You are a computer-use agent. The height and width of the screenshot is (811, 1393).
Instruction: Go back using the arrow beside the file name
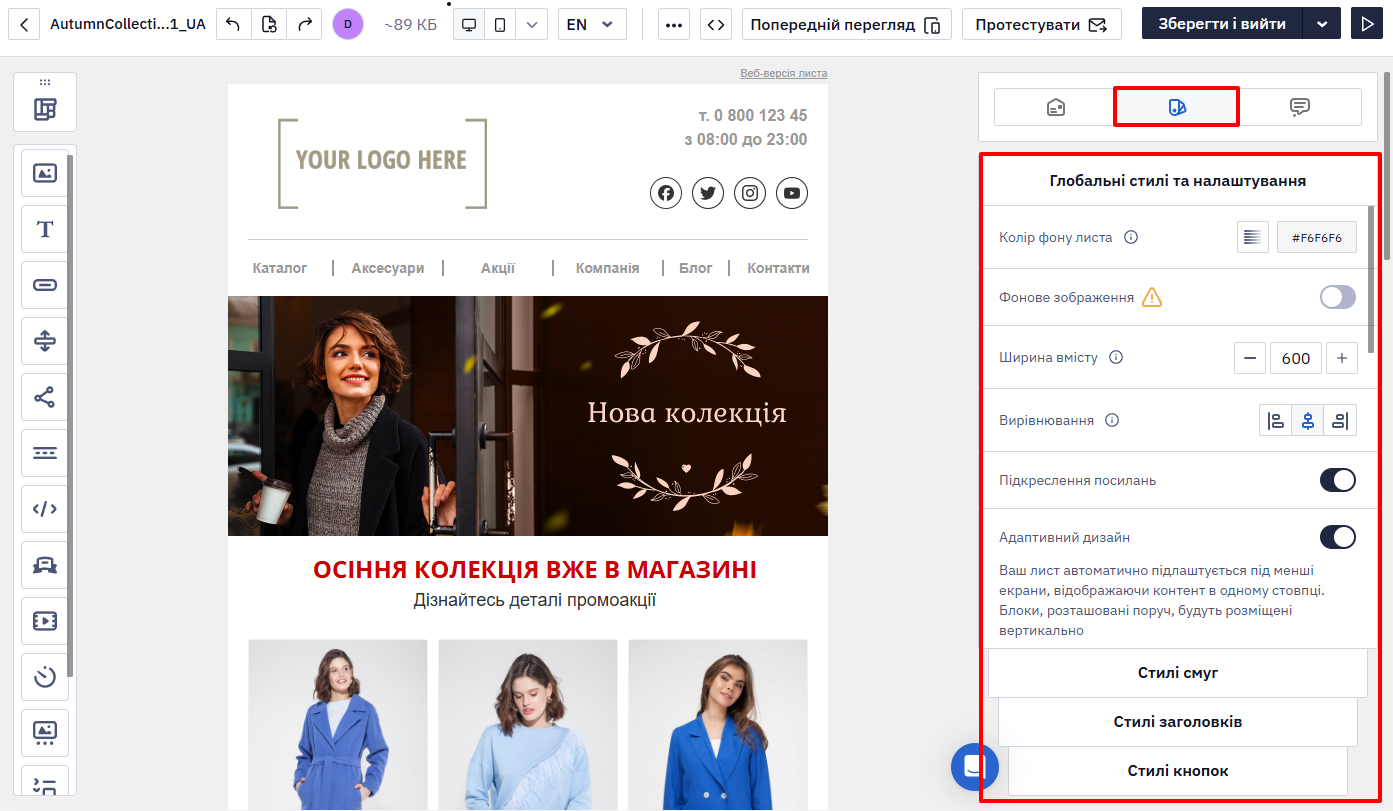tap(24, 24)
